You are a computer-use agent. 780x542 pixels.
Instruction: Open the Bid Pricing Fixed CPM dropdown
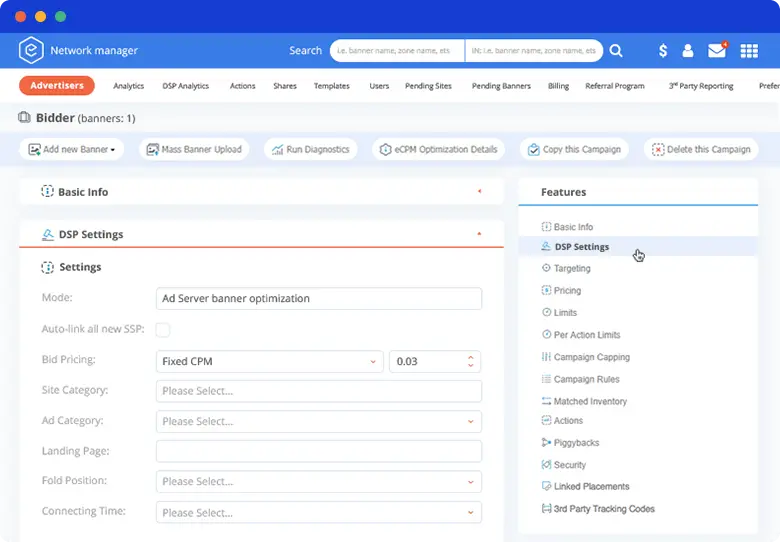[x=269, y=361]
